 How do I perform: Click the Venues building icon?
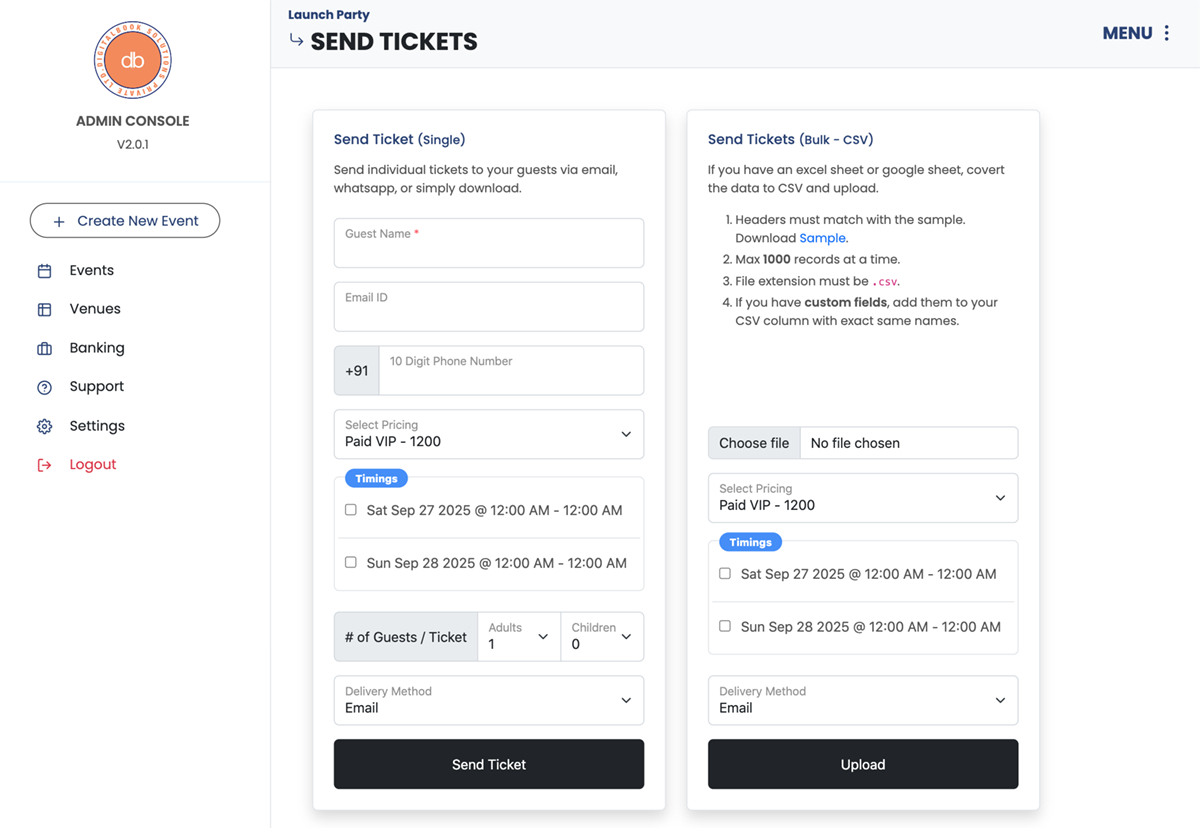coord(44,310)
